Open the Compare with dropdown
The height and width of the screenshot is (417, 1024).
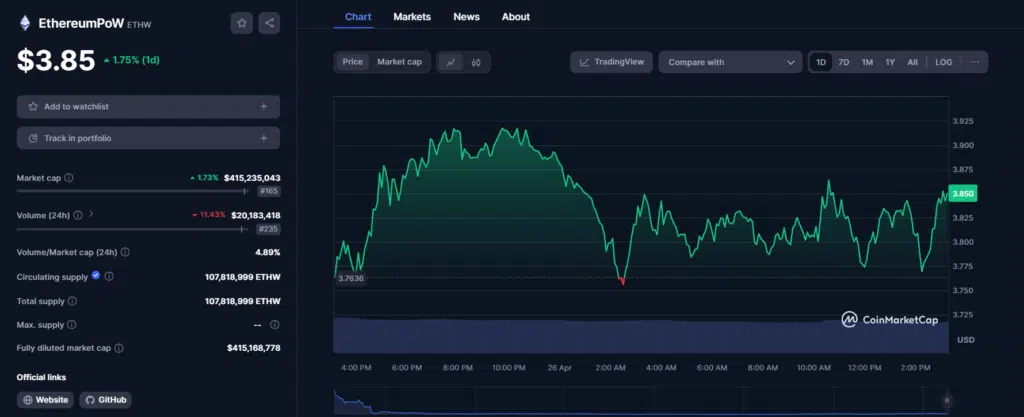730,62
